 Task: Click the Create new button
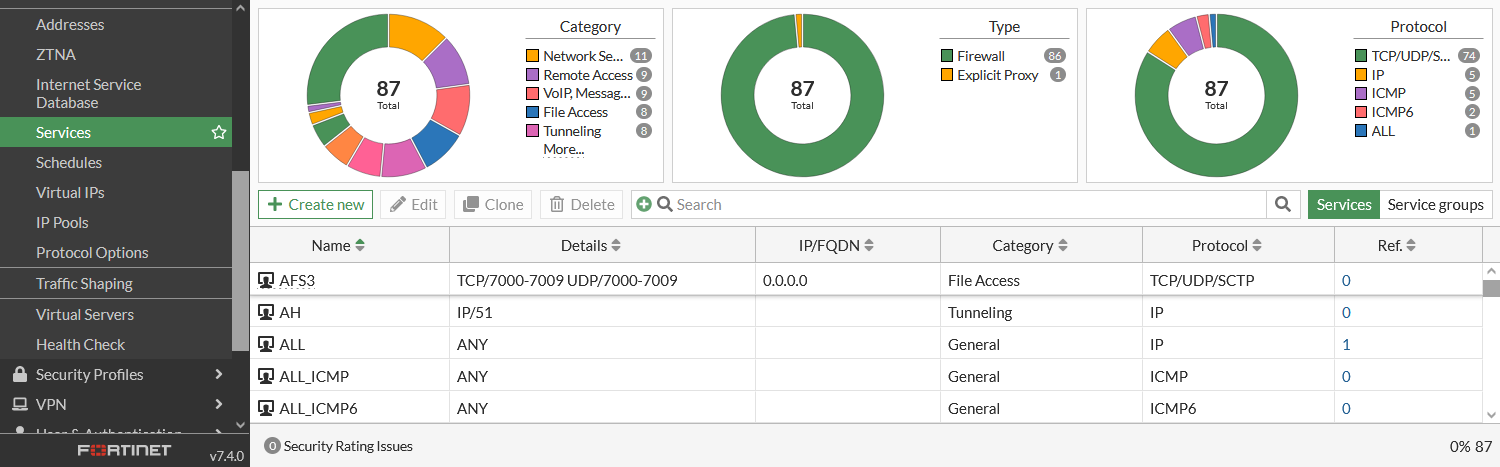click(x=316, y=205)
